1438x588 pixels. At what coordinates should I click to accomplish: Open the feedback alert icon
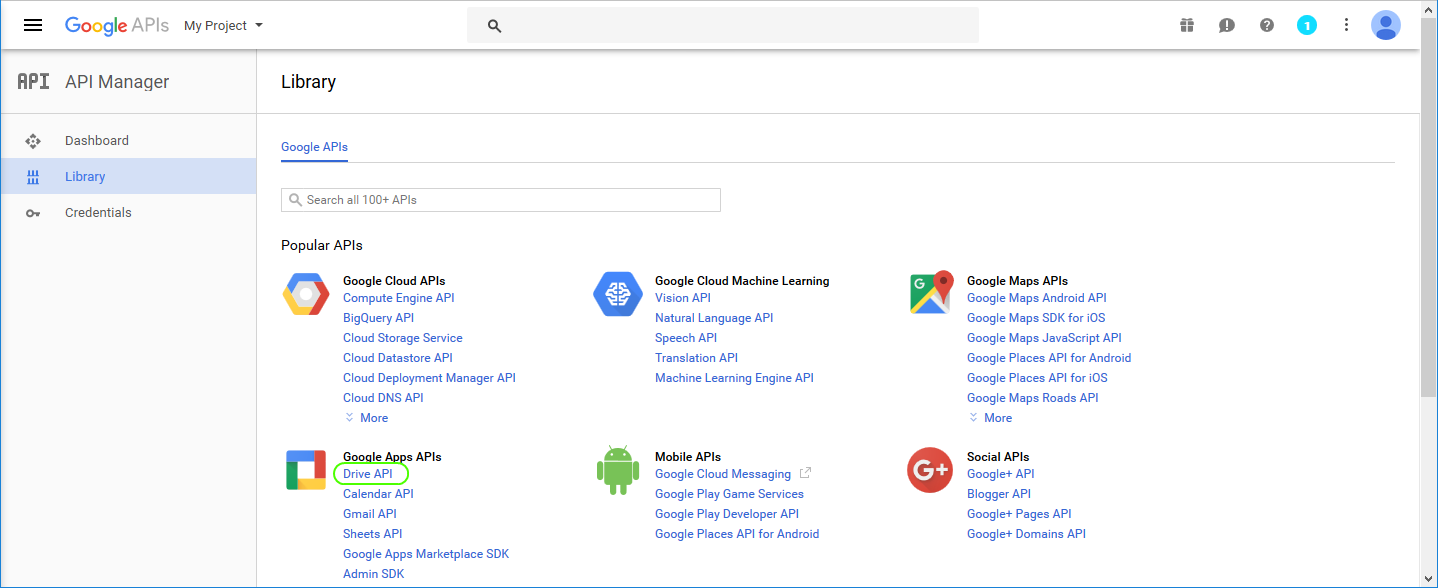[x=1227, y=25]
